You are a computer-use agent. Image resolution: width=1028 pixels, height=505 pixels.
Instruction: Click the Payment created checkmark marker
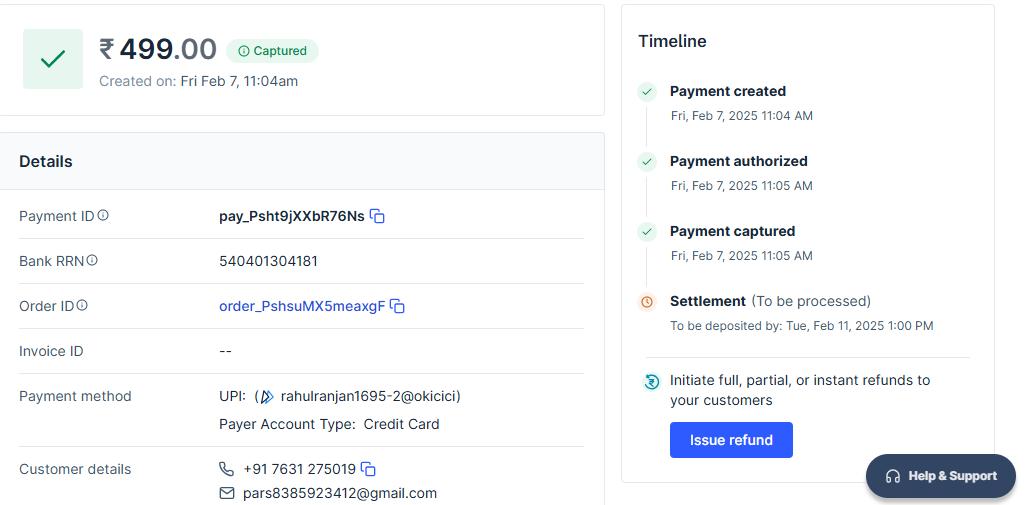coord(647,92)
